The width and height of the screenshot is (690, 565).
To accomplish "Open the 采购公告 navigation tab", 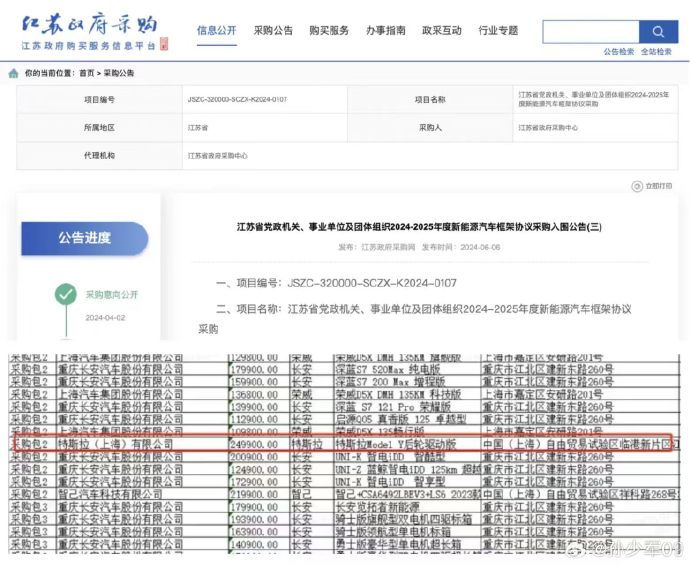I will click(x=273, y=30).
